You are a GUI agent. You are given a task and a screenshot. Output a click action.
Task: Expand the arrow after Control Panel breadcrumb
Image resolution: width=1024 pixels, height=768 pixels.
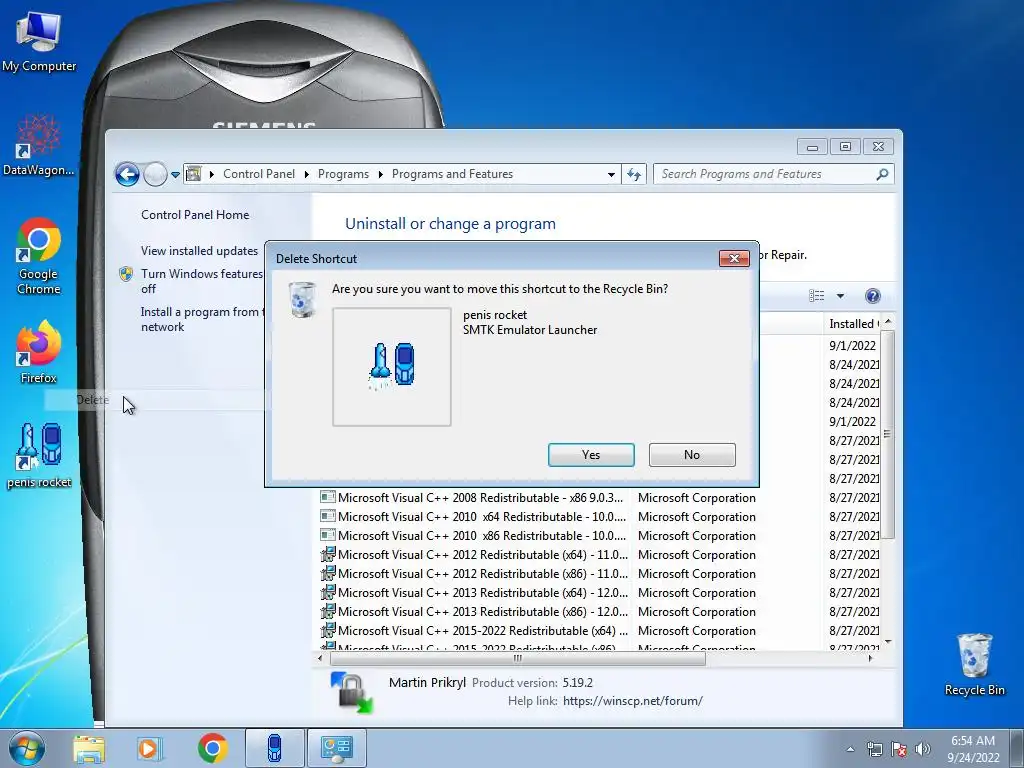[x=306, y=174]
